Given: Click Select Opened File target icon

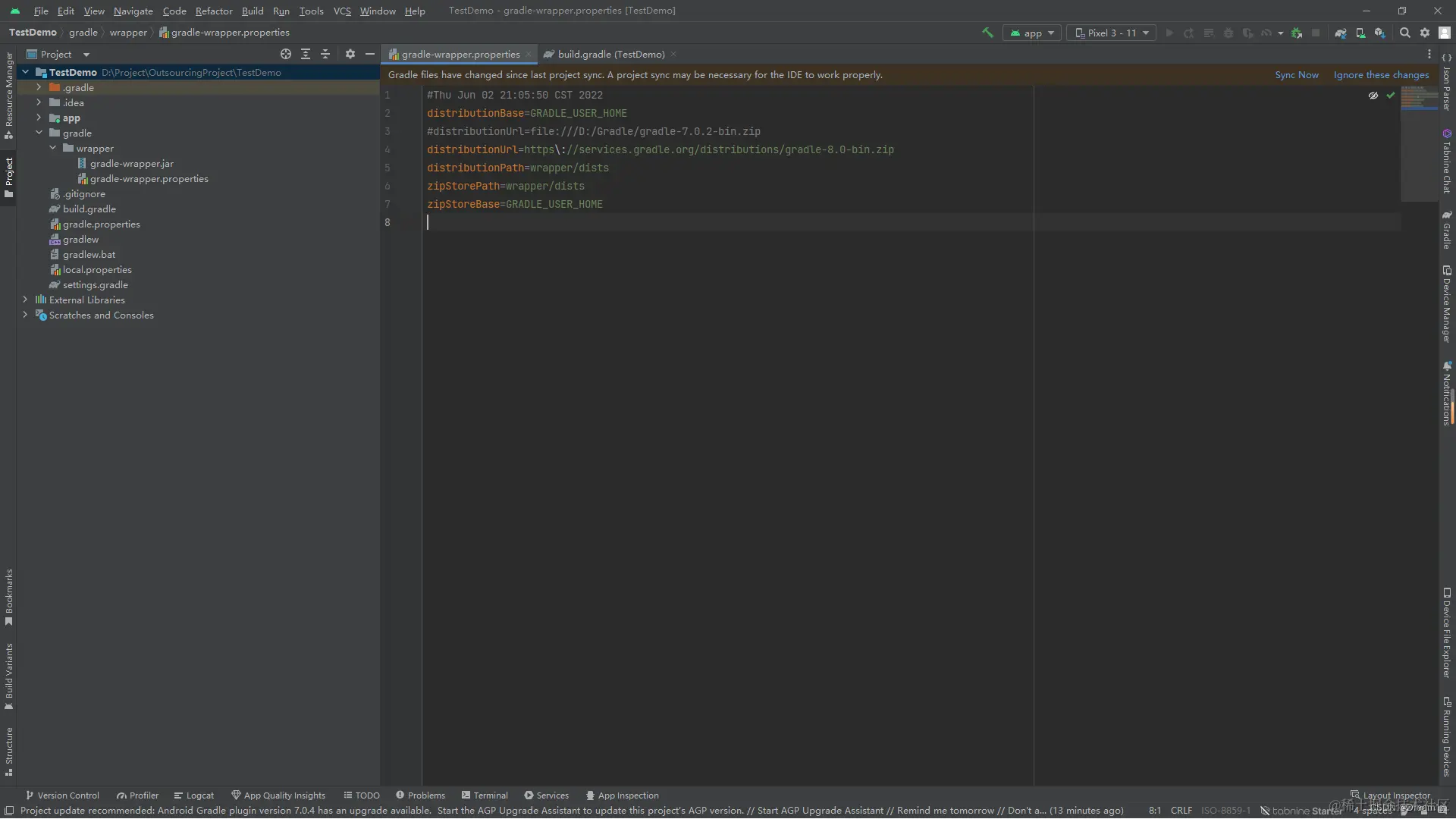Looking at the screenshot, I should coord(286,54).
